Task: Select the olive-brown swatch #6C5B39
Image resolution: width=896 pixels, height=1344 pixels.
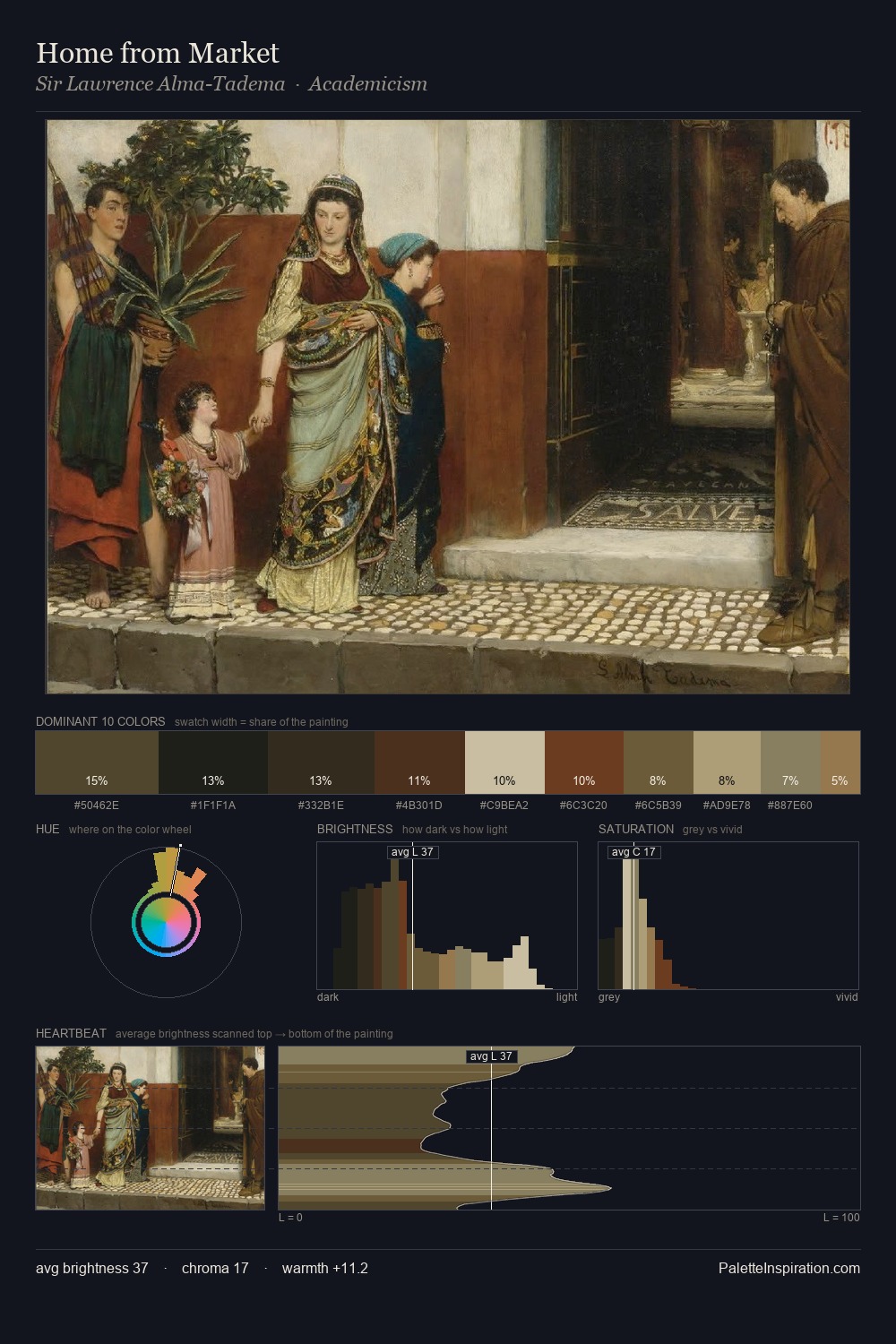Action: [x=659, y=762]
